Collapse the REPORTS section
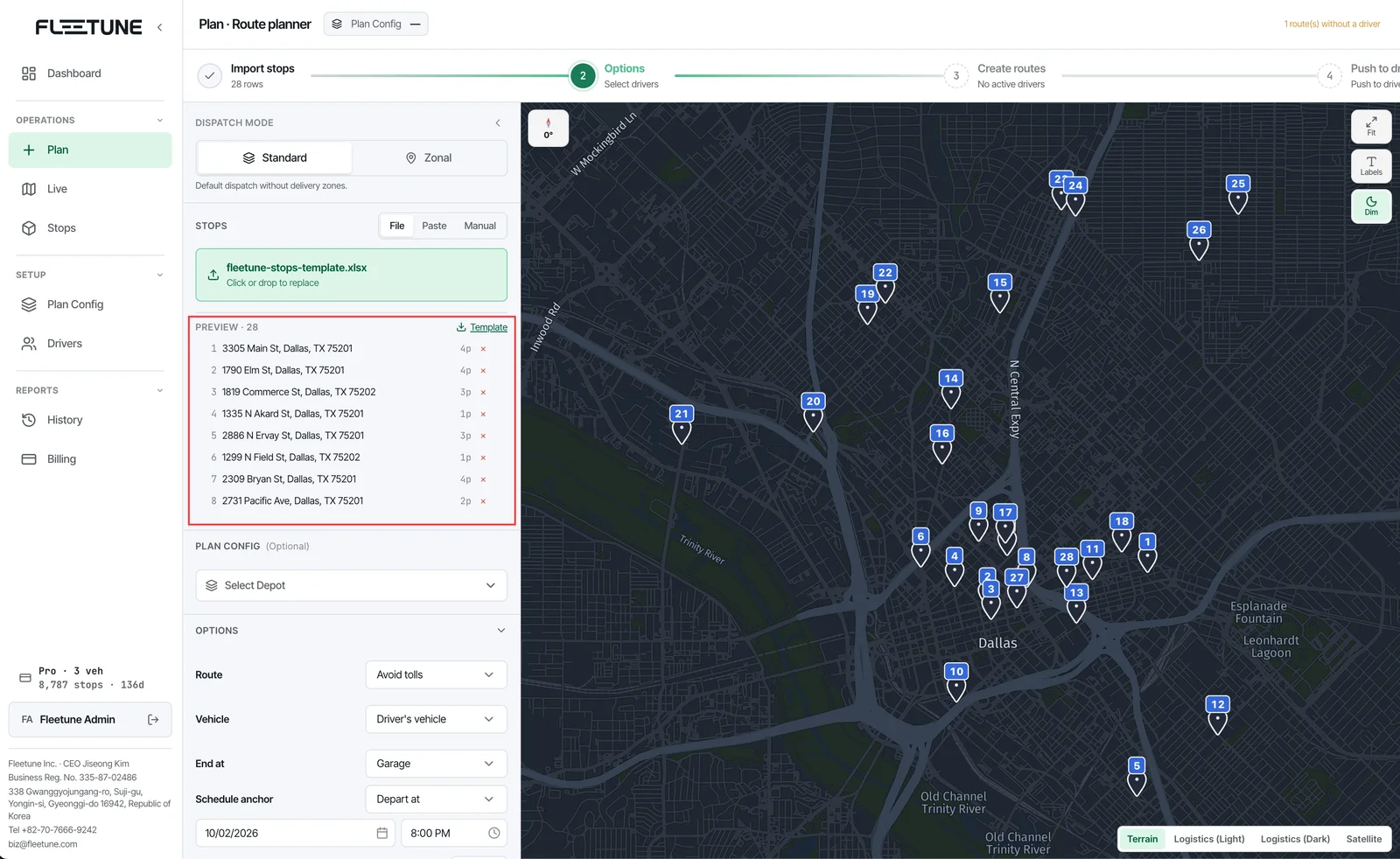This screenshot has height=859, width=1400. [x=159, y=390]
